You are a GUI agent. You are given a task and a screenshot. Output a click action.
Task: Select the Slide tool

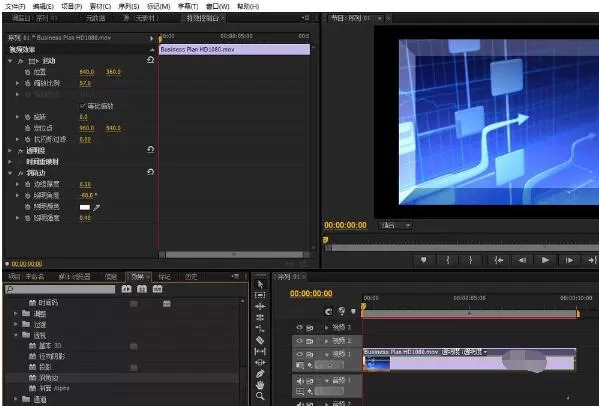(260, 362)
